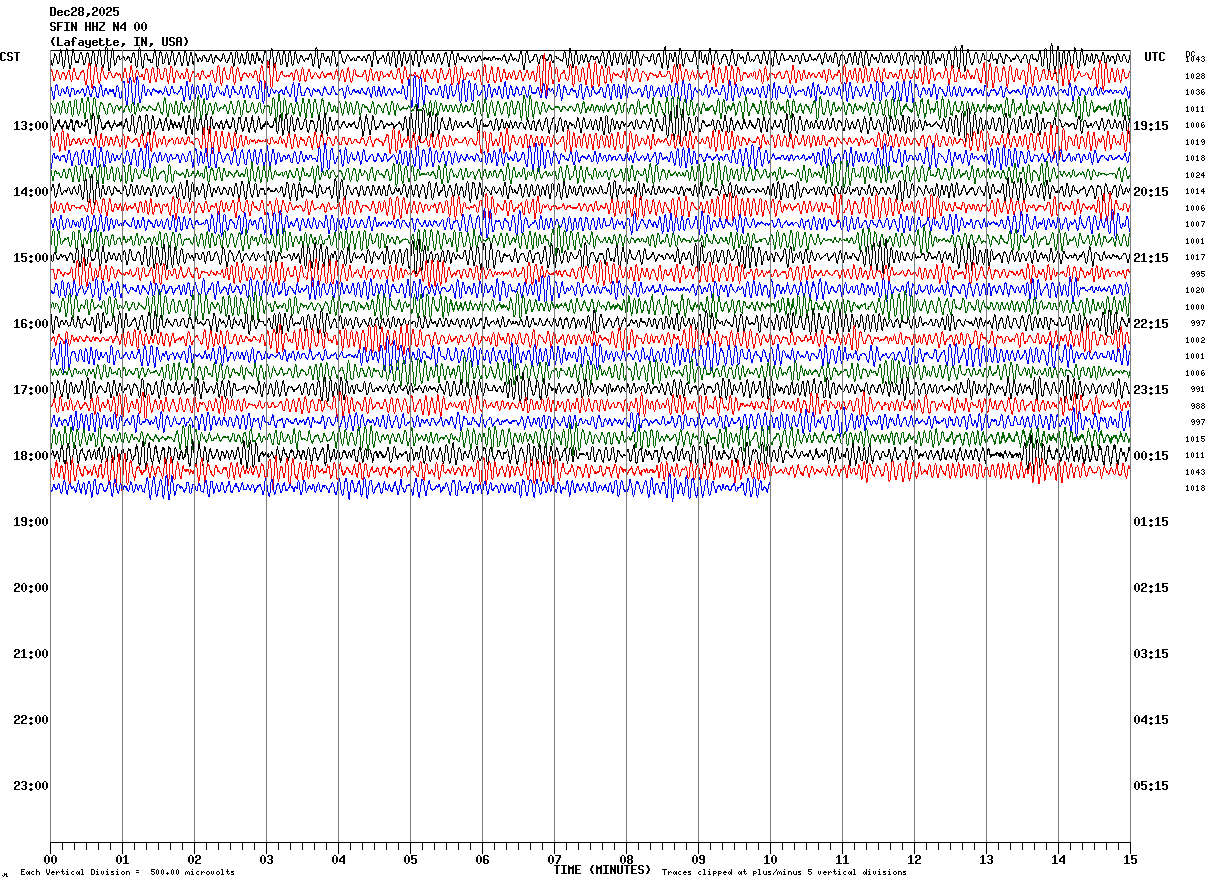This screenshot has width=1210, height=886.
Task: Select the DC offset value 1015
Action: pyautogui.click(x=1195, y=439)
